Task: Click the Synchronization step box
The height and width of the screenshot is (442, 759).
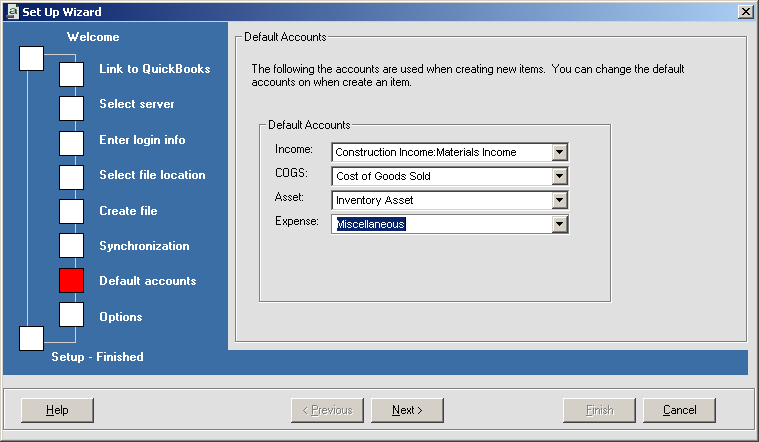Action: tap(72, 246)
